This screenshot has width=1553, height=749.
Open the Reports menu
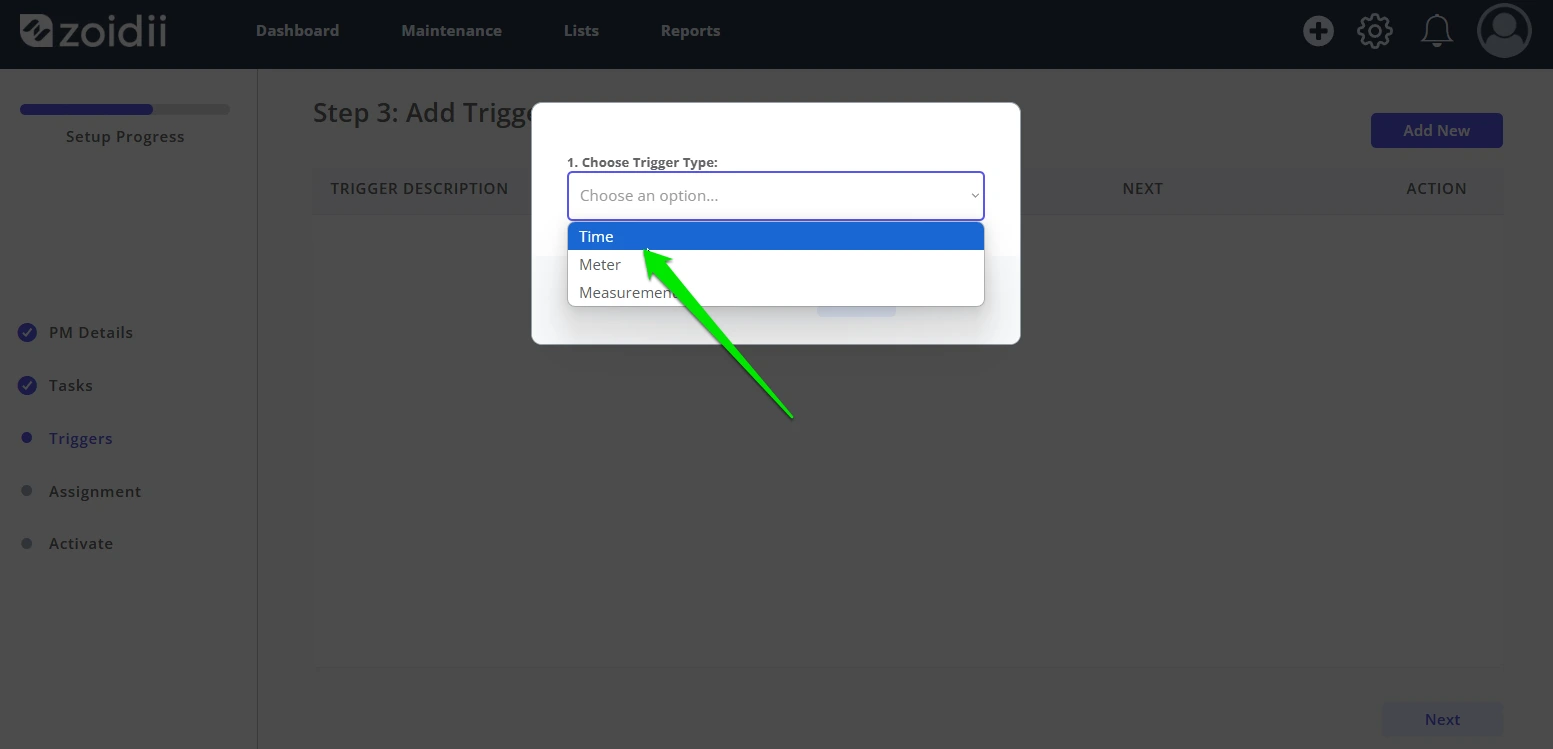pyautogui.click(x=690, y=31)
